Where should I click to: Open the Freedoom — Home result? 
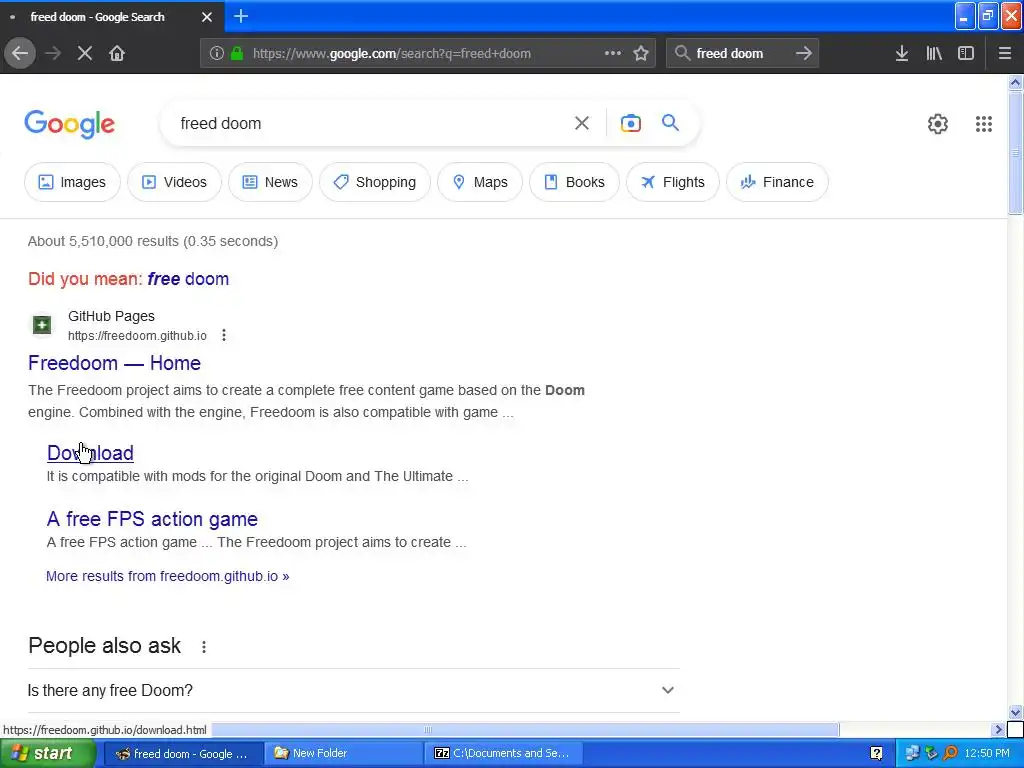tap(114, 363)
